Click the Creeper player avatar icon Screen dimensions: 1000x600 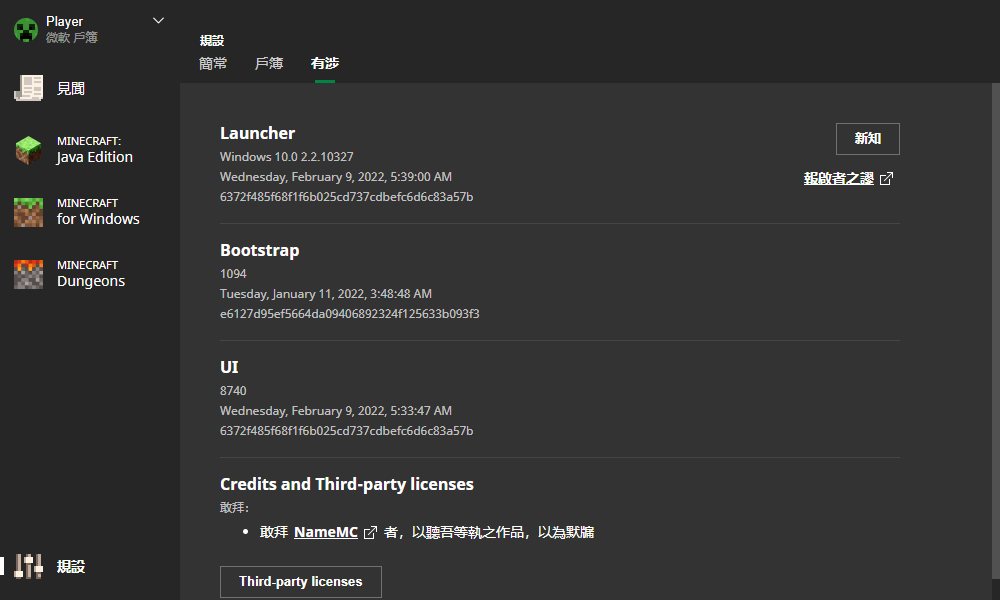click(x=26, y=30)
